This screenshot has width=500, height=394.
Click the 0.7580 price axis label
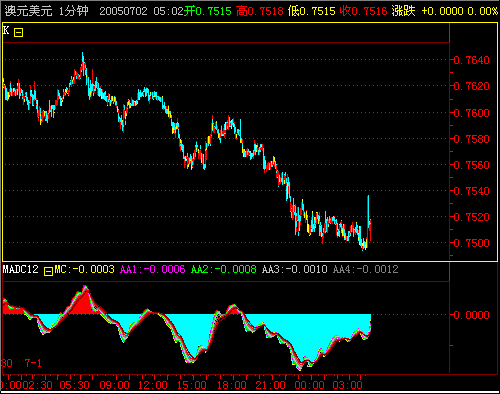click(x=472, y=139)
